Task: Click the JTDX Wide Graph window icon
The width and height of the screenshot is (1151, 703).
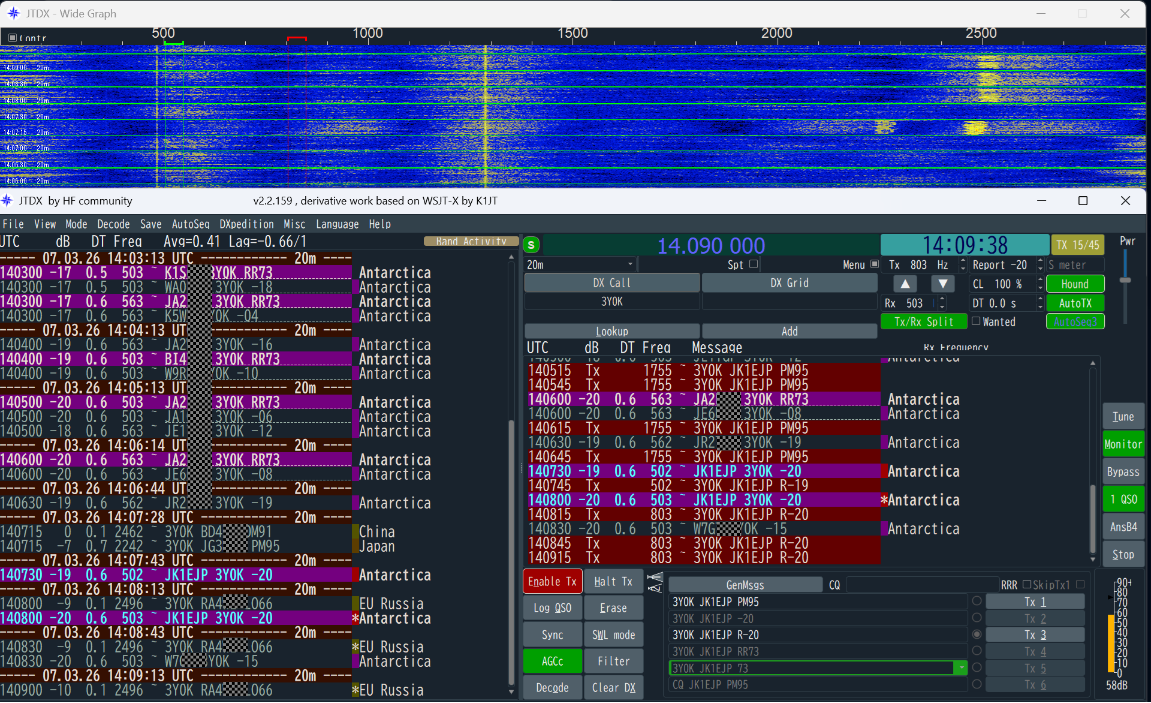Action: (13, 13)
